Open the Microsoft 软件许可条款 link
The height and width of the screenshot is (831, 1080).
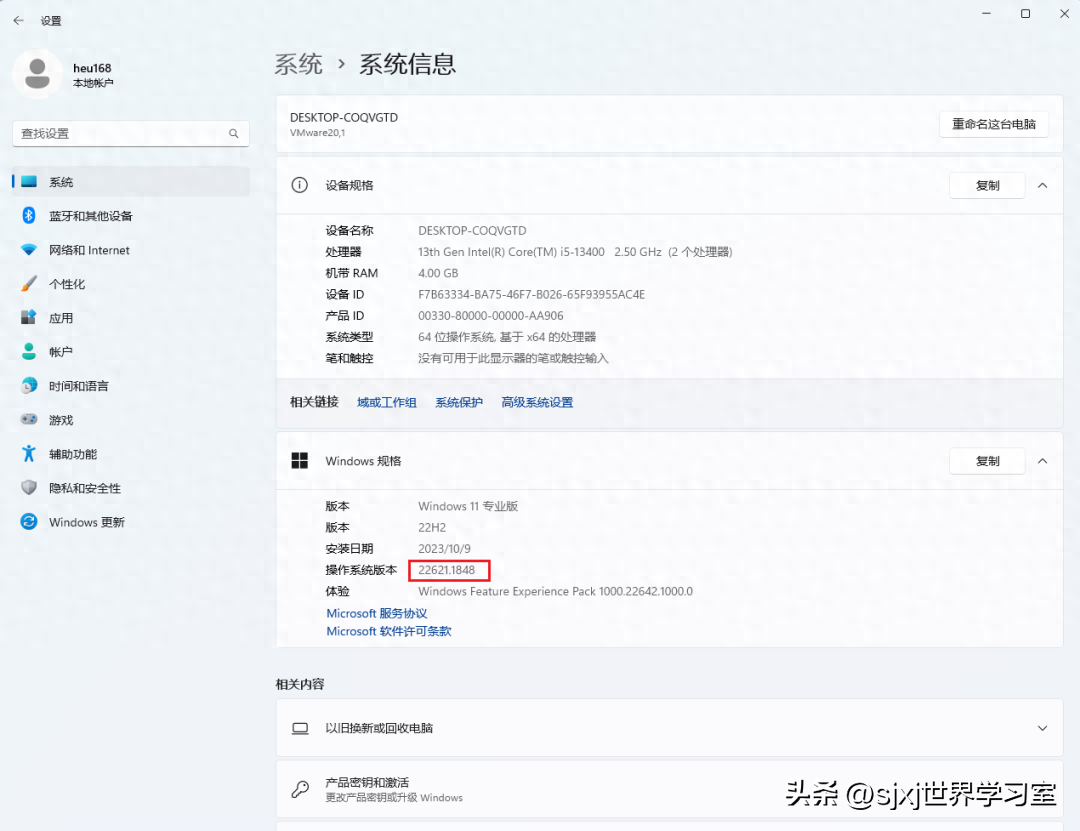(x=388, y=631)
